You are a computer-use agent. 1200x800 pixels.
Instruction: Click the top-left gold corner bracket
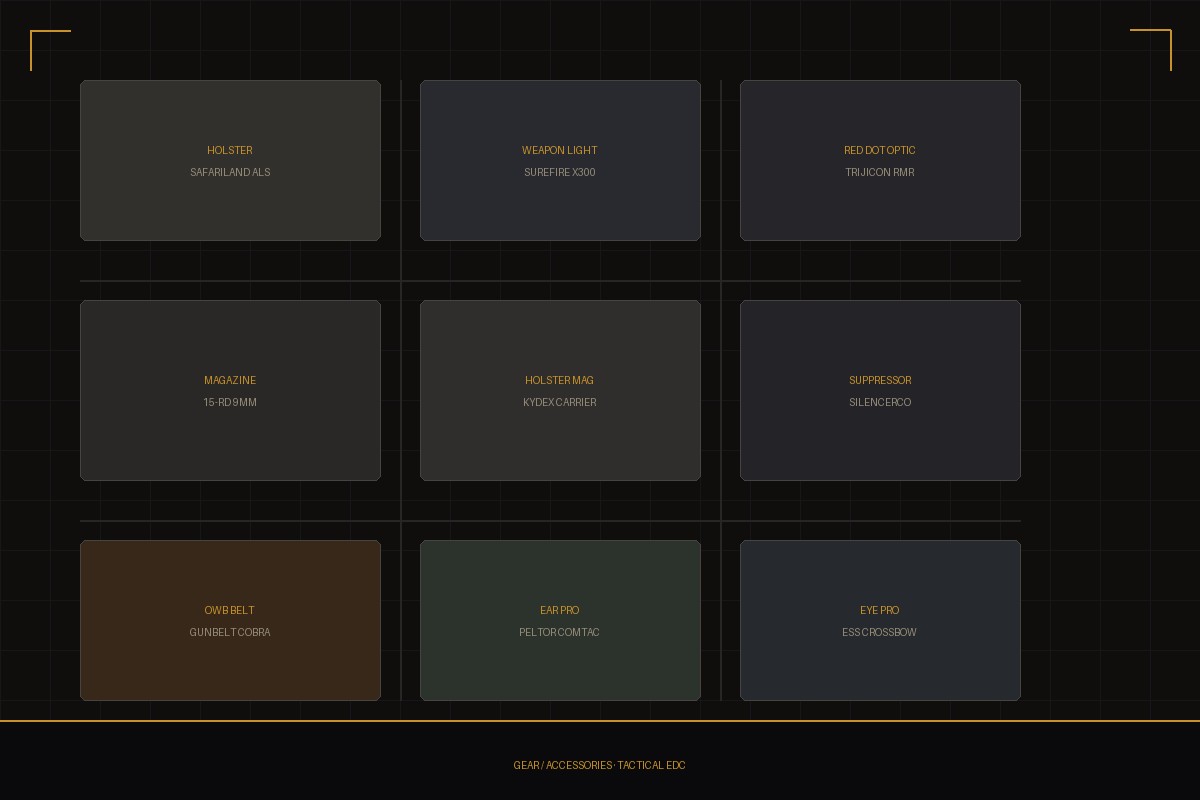[50, 50]
